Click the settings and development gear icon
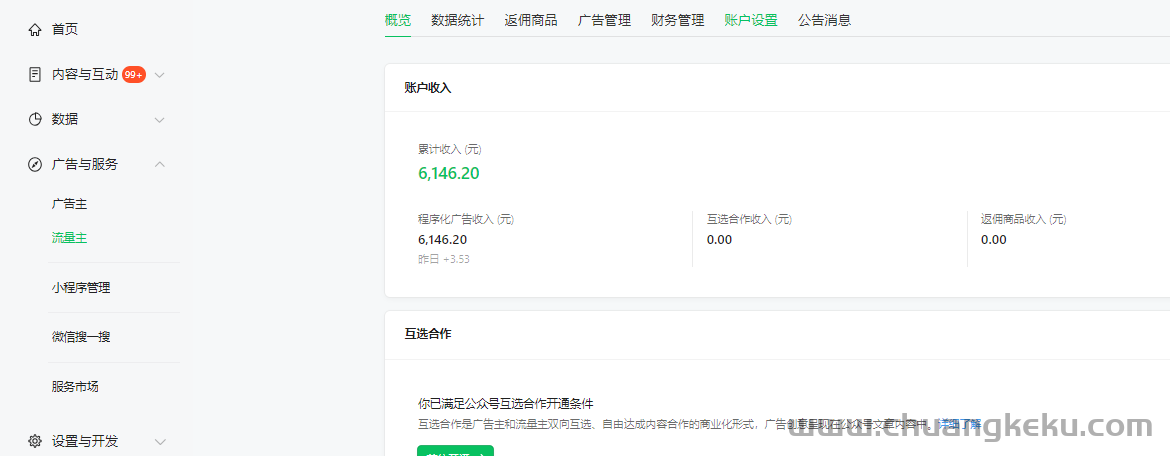 point(35,441)
